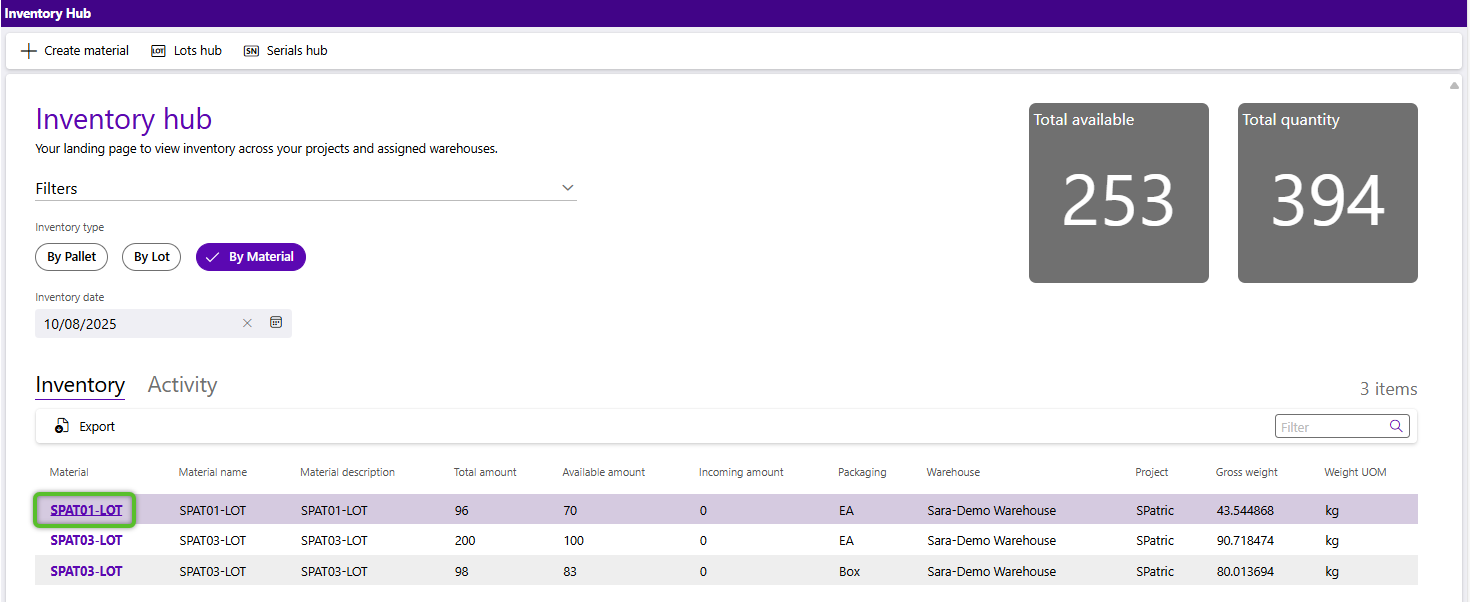The image size is (1470, 602).
Task: Select the By Lot inventory type
Action: pyautogui.click(x=152, y=257)
